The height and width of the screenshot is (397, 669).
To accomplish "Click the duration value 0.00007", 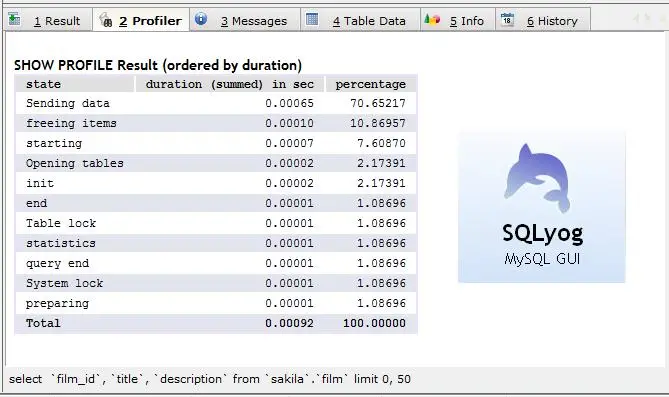I will (x=289, y=143).
